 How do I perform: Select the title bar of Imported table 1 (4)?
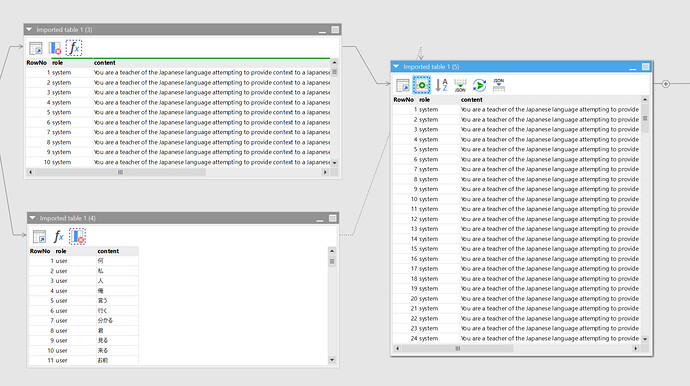[183, 218]
